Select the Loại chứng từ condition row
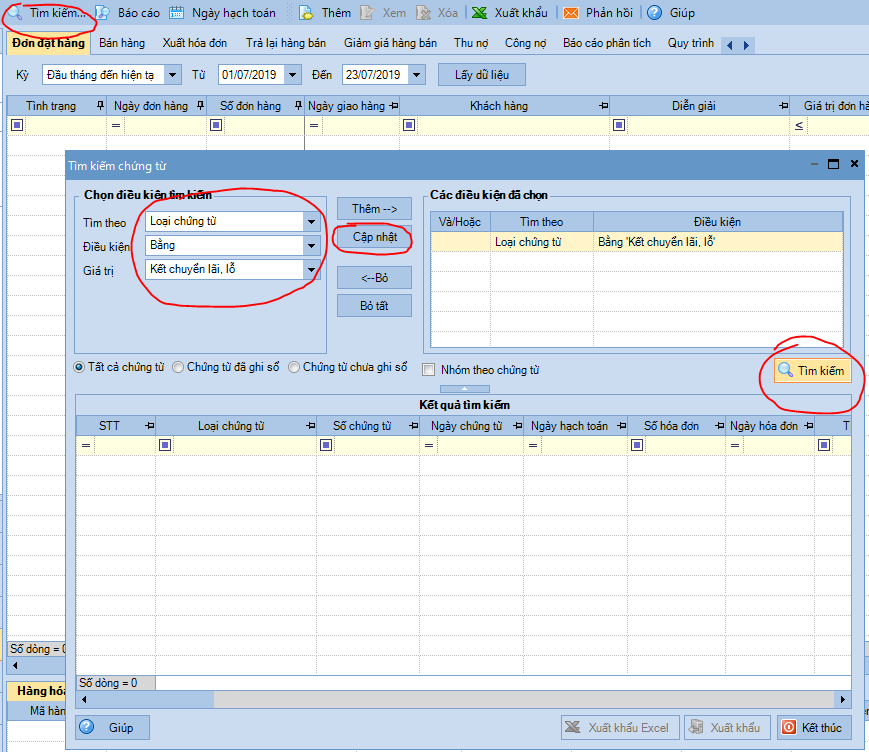 [x=637, y=242]
